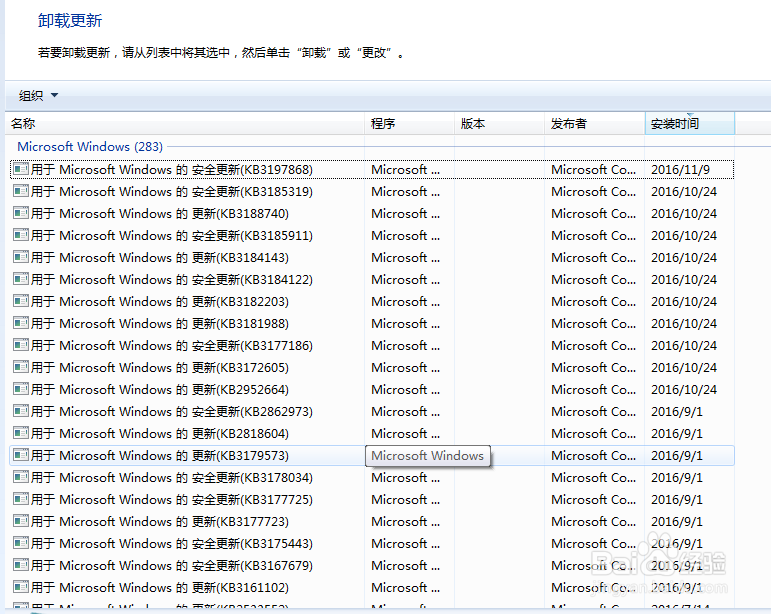Viewport: 771px width, 614px height.
Task: Click the update icon for KB3178034
Action: pos(21,477)
